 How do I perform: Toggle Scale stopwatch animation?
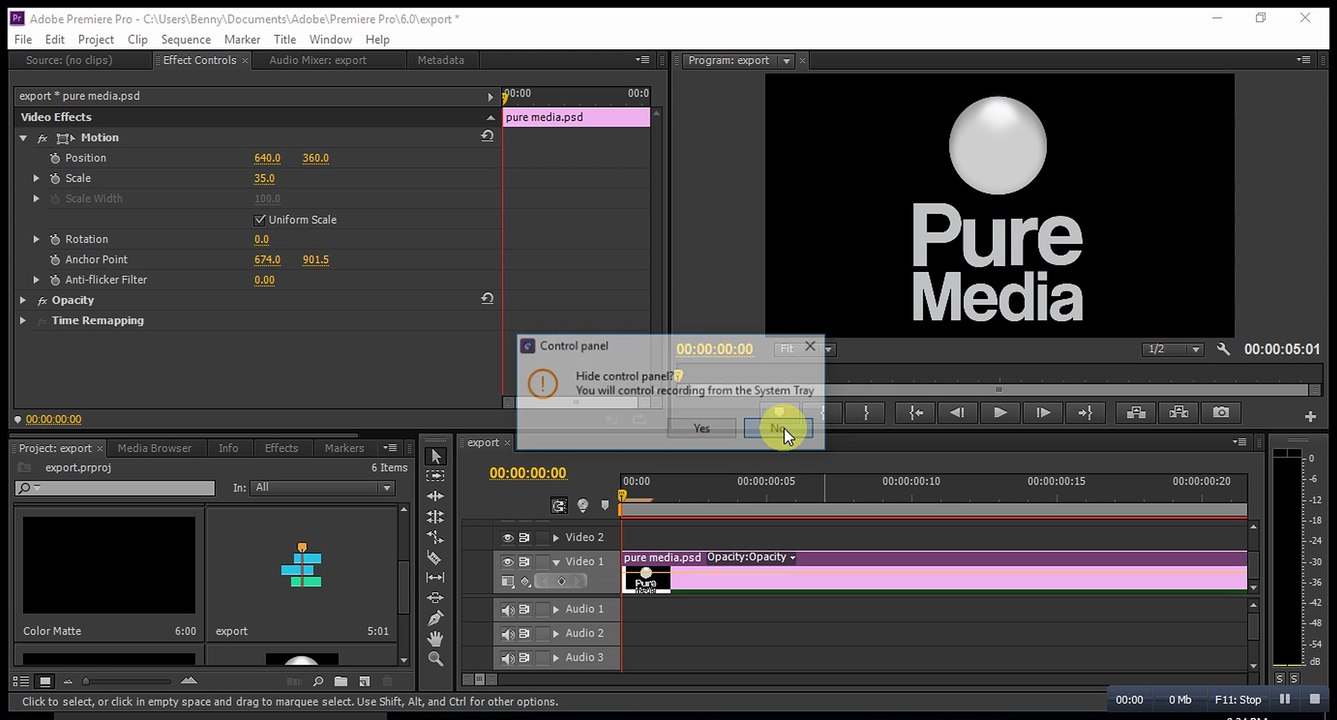click(x=55, y=178)
